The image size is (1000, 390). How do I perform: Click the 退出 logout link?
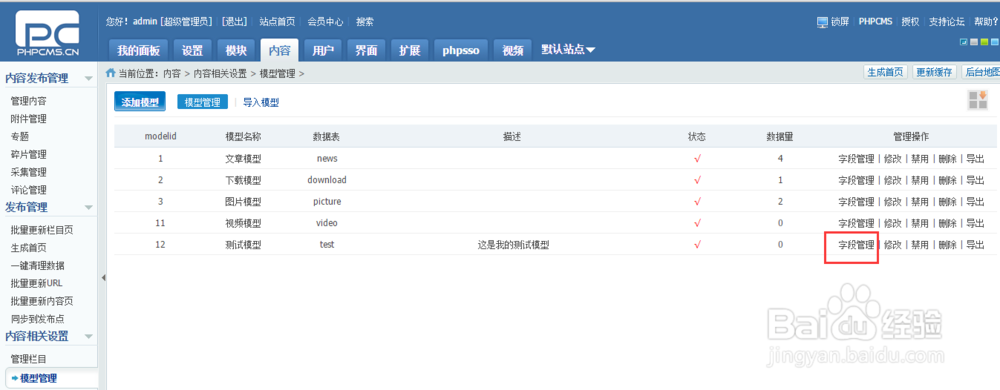tap(234, 22)
